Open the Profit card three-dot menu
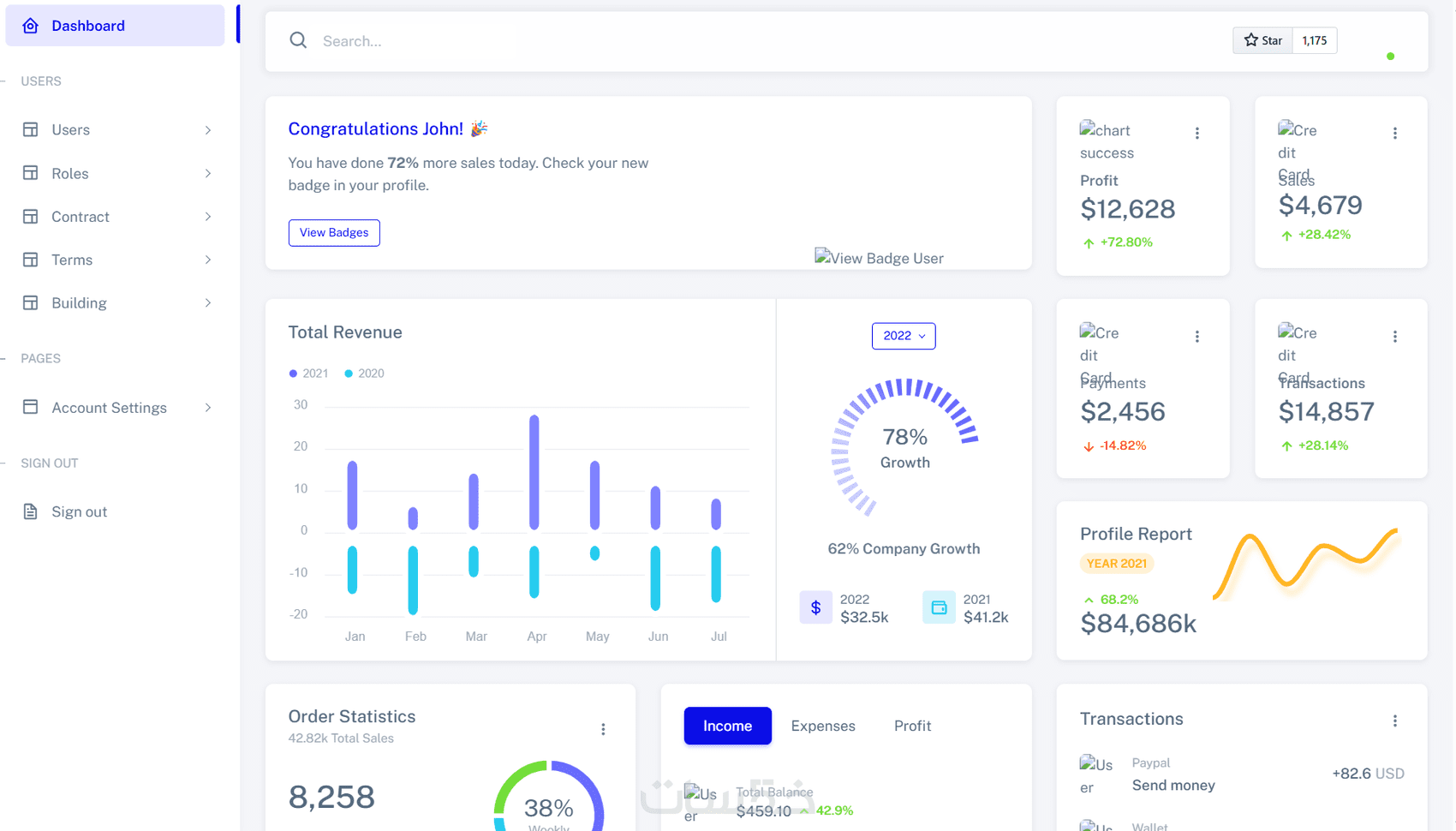This screenshot has height=831, width=1456. [x=1197, y=133]
